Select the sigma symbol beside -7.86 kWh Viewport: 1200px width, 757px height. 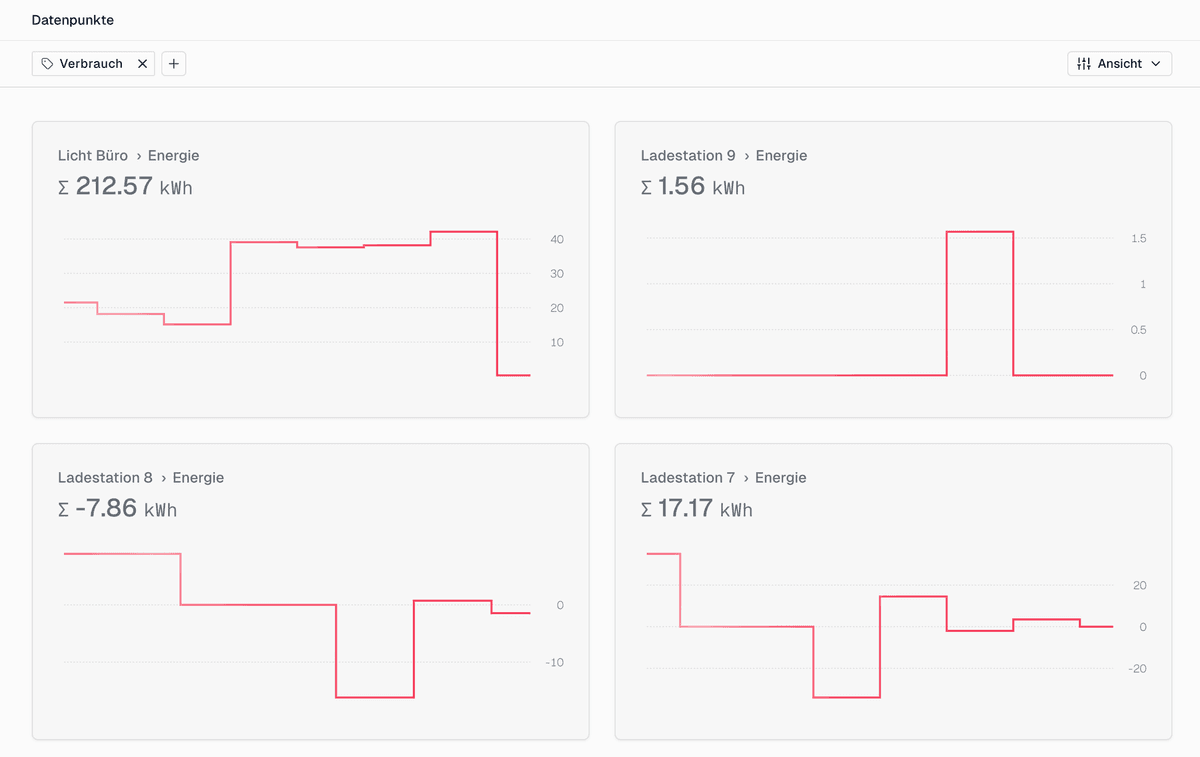[x=65, y=509]
